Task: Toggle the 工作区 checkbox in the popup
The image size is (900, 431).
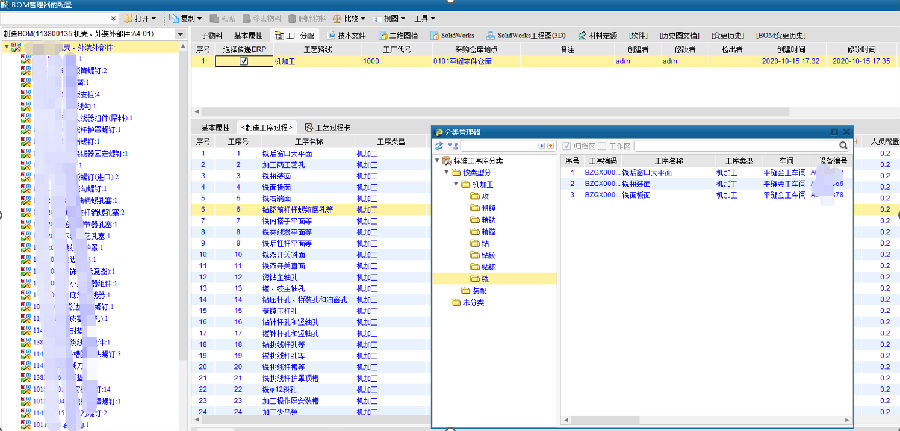Action: click(x=601, y=146)
